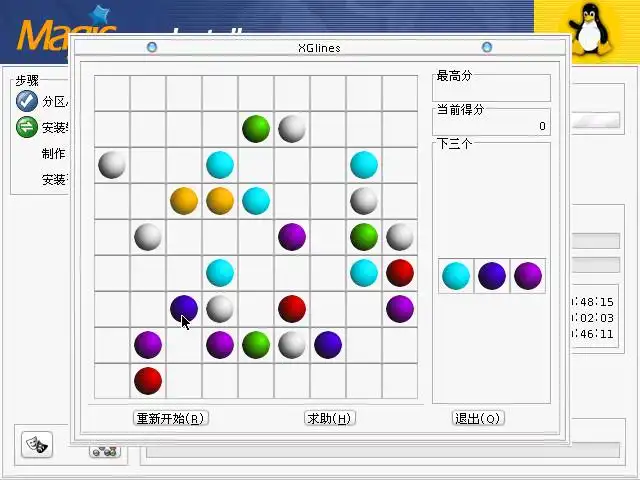The image size is (640, 480).
Task: Quit the game with 退出(Q)
Action: [478, 418]
